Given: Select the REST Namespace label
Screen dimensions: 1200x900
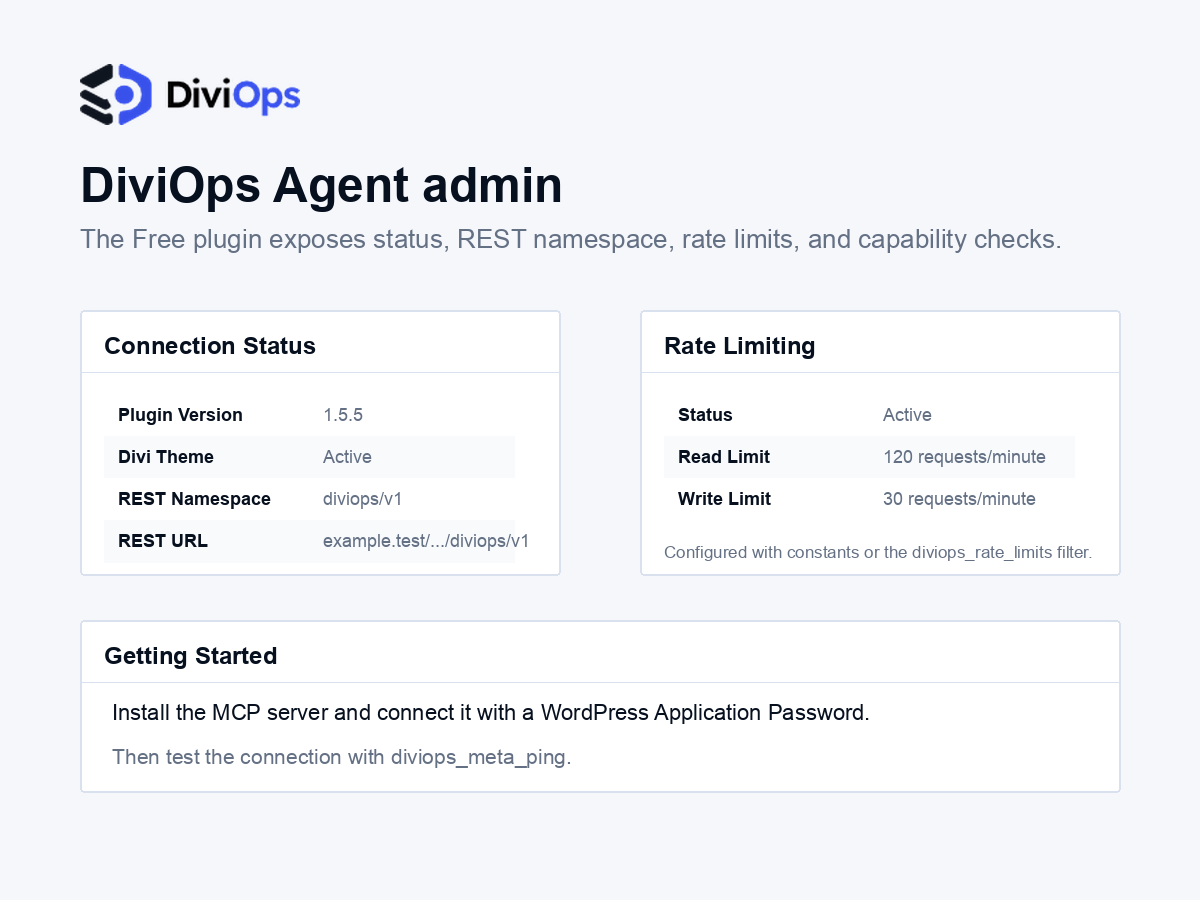Looking at the screenshot, I should pyautogui.click(x=194, y=499).
